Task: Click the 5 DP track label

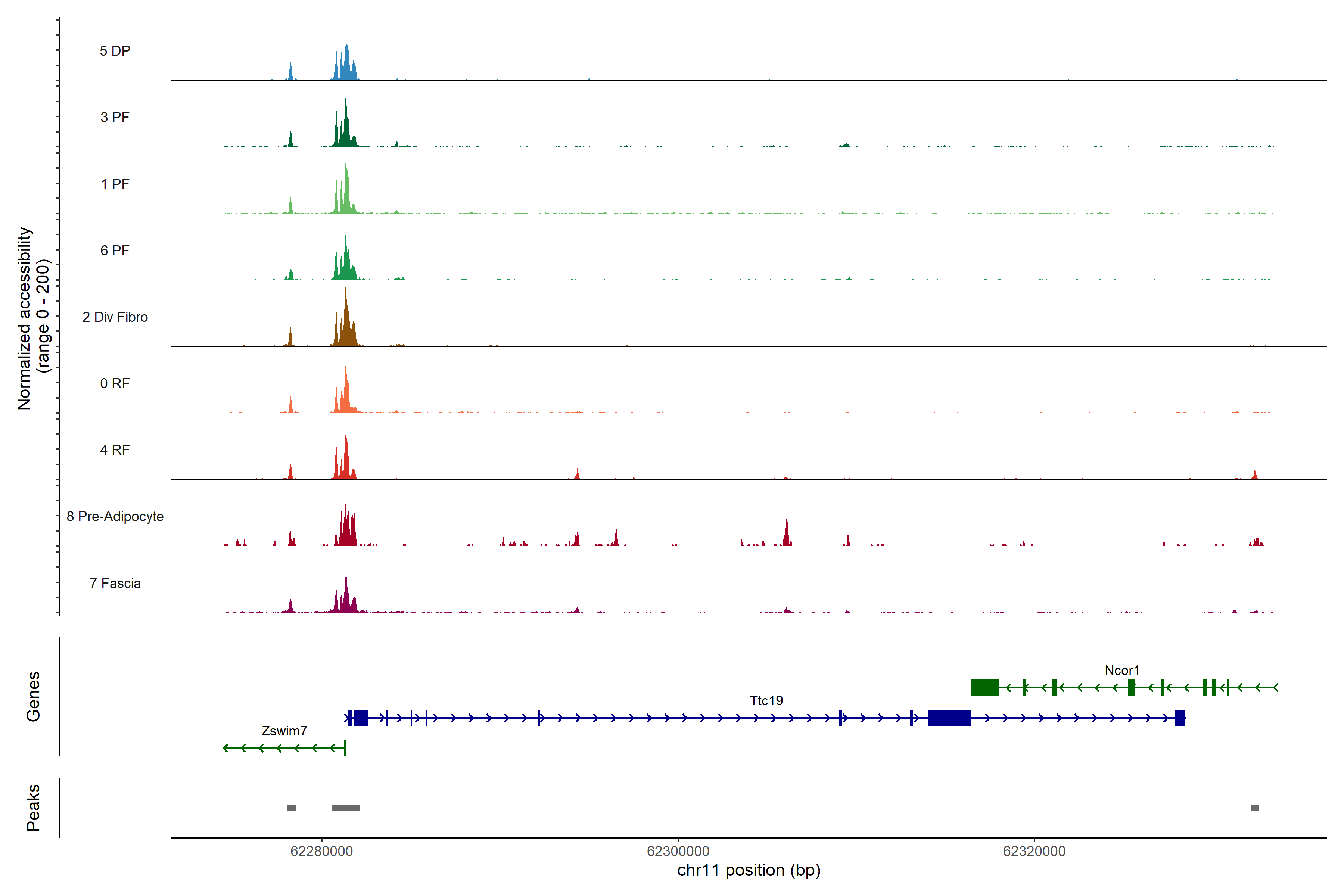Action: click(x=115, y=51)
